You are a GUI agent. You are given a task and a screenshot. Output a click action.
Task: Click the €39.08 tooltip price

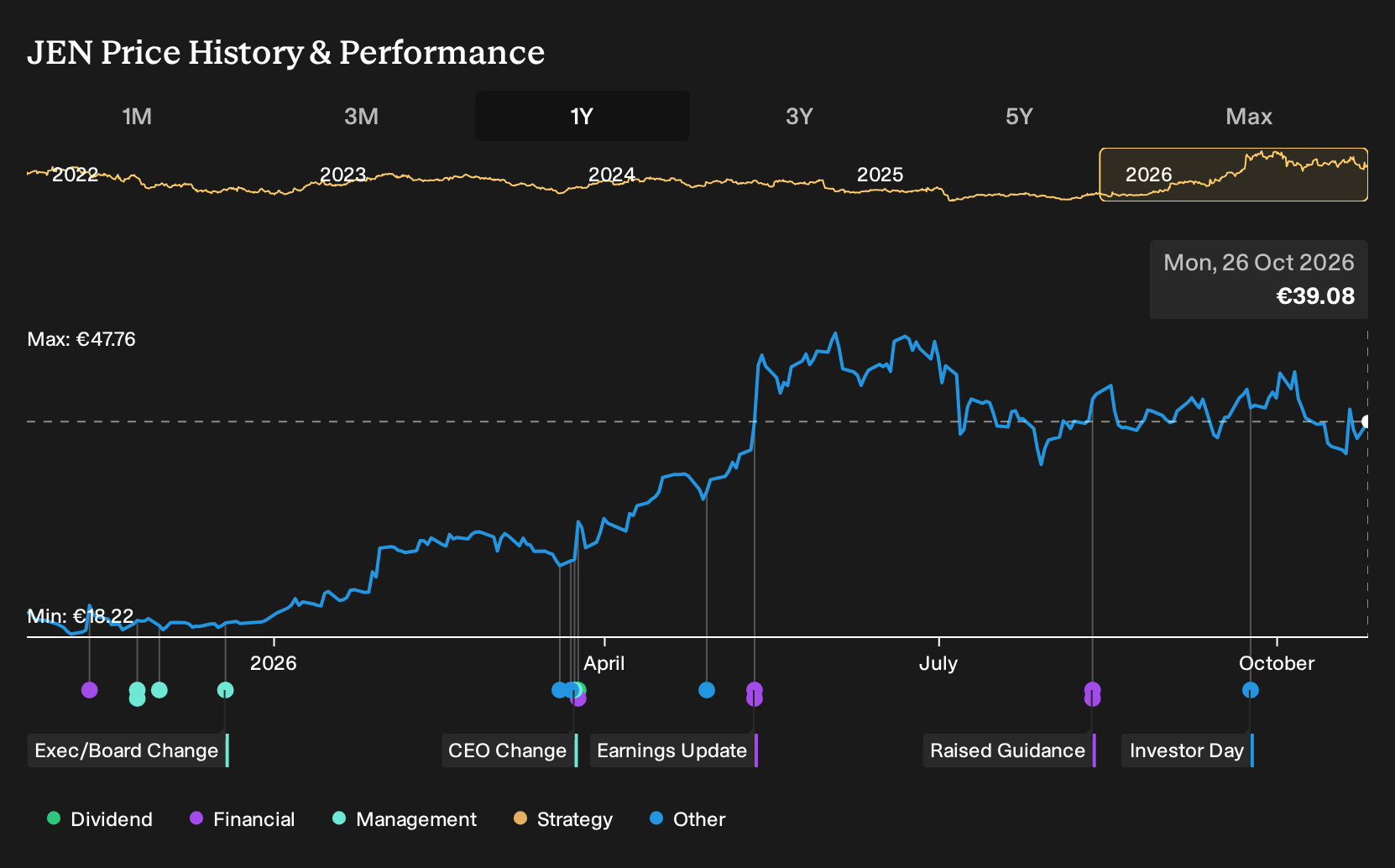(x=1315, y=296)
